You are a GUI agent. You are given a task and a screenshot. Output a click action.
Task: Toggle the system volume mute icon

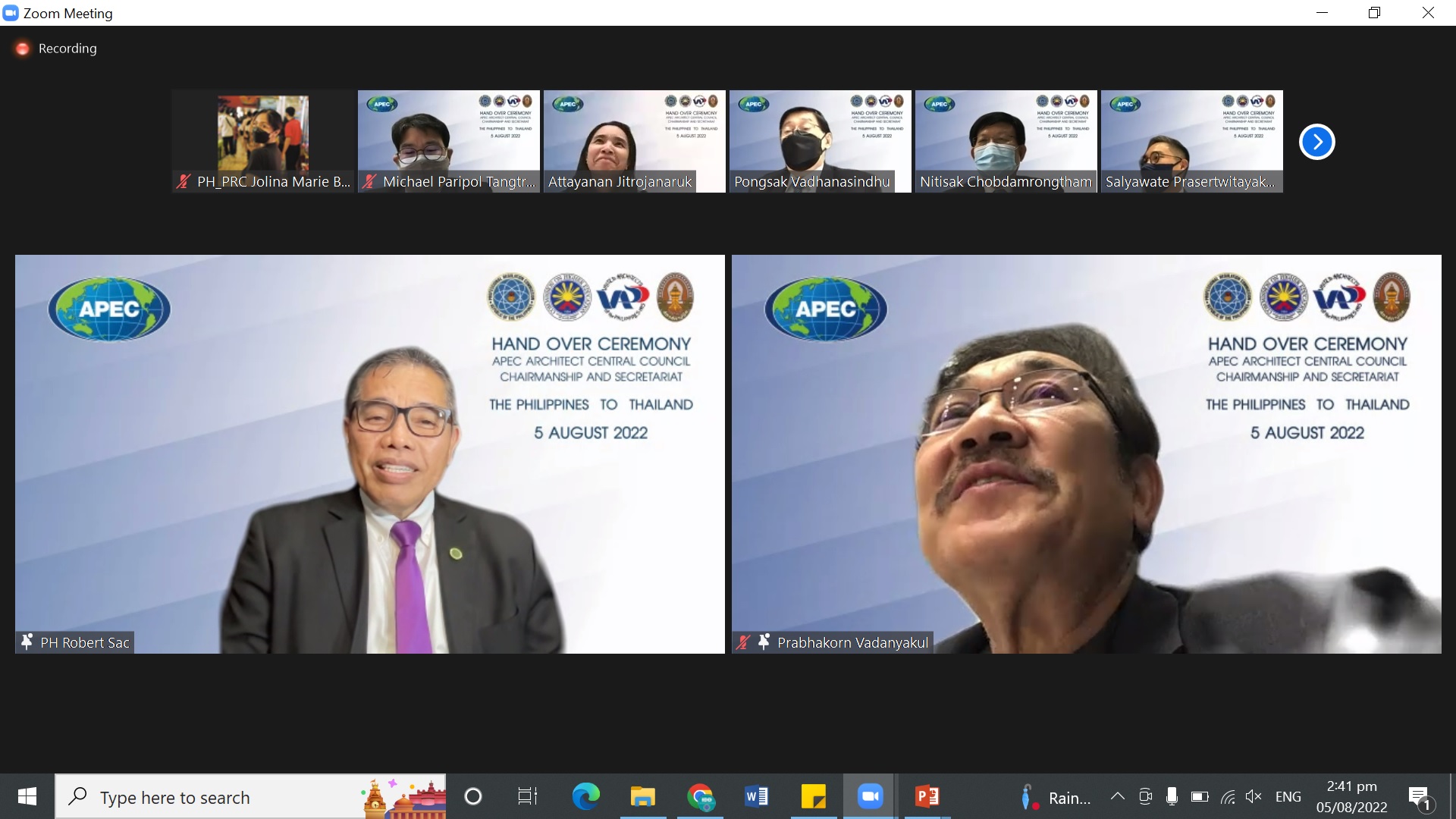[1254, 796]
